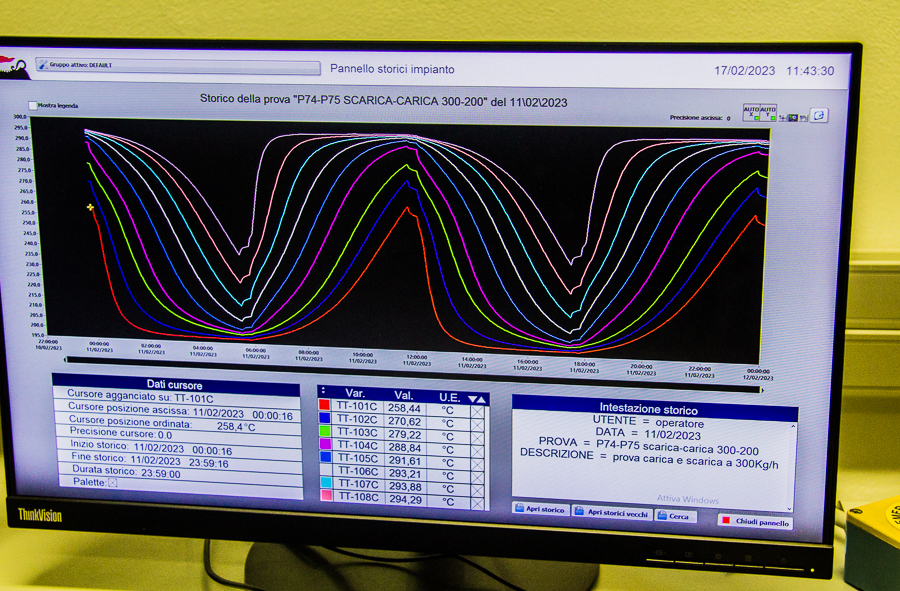
Task: Click the left arrow of the chart time scrollbar
Action: 65,360
